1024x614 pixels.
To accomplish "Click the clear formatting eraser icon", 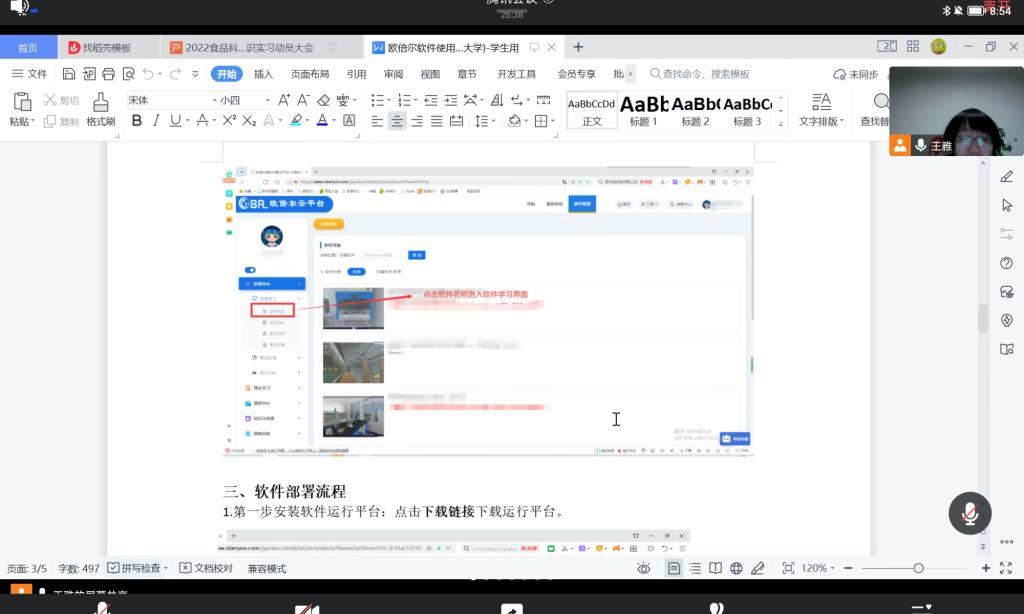I will coord(323,100).
